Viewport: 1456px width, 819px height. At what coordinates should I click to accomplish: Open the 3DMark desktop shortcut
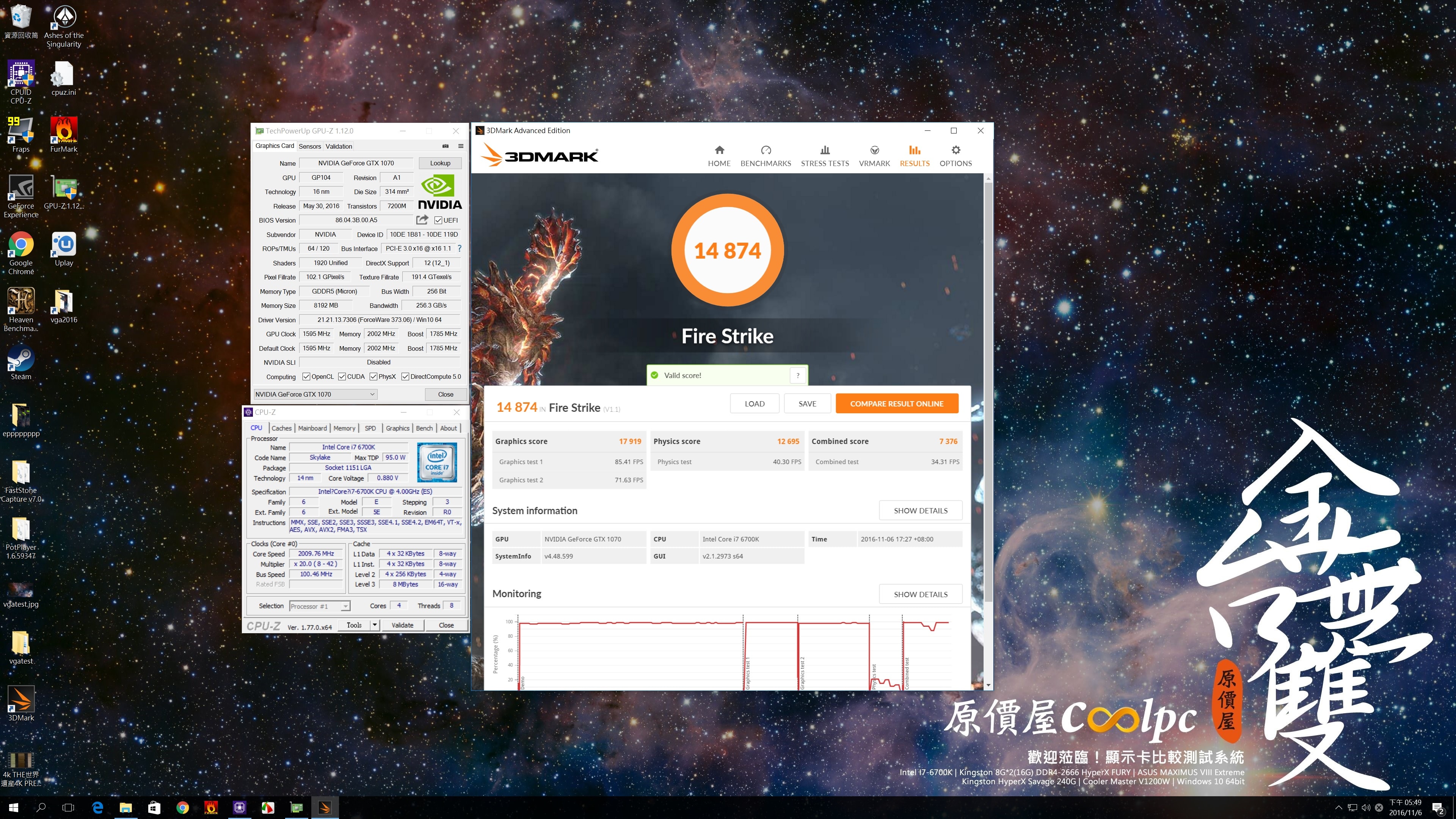coord(21,704)
